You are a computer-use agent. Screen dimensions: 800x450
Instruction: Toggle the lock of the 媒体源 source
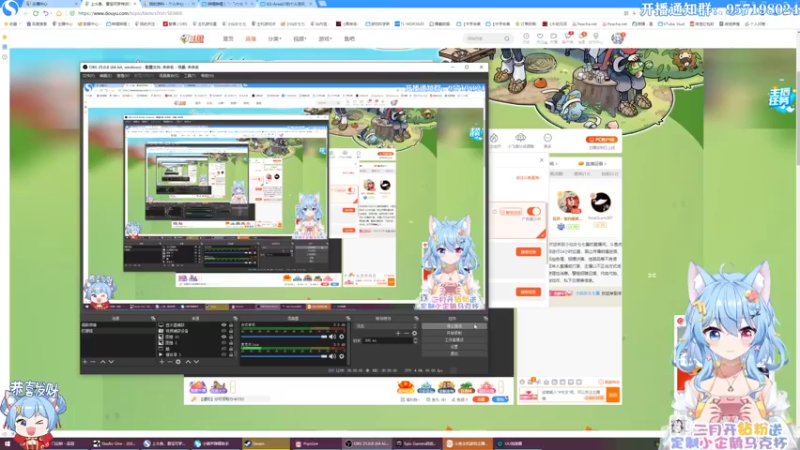[x=231, y=354]
